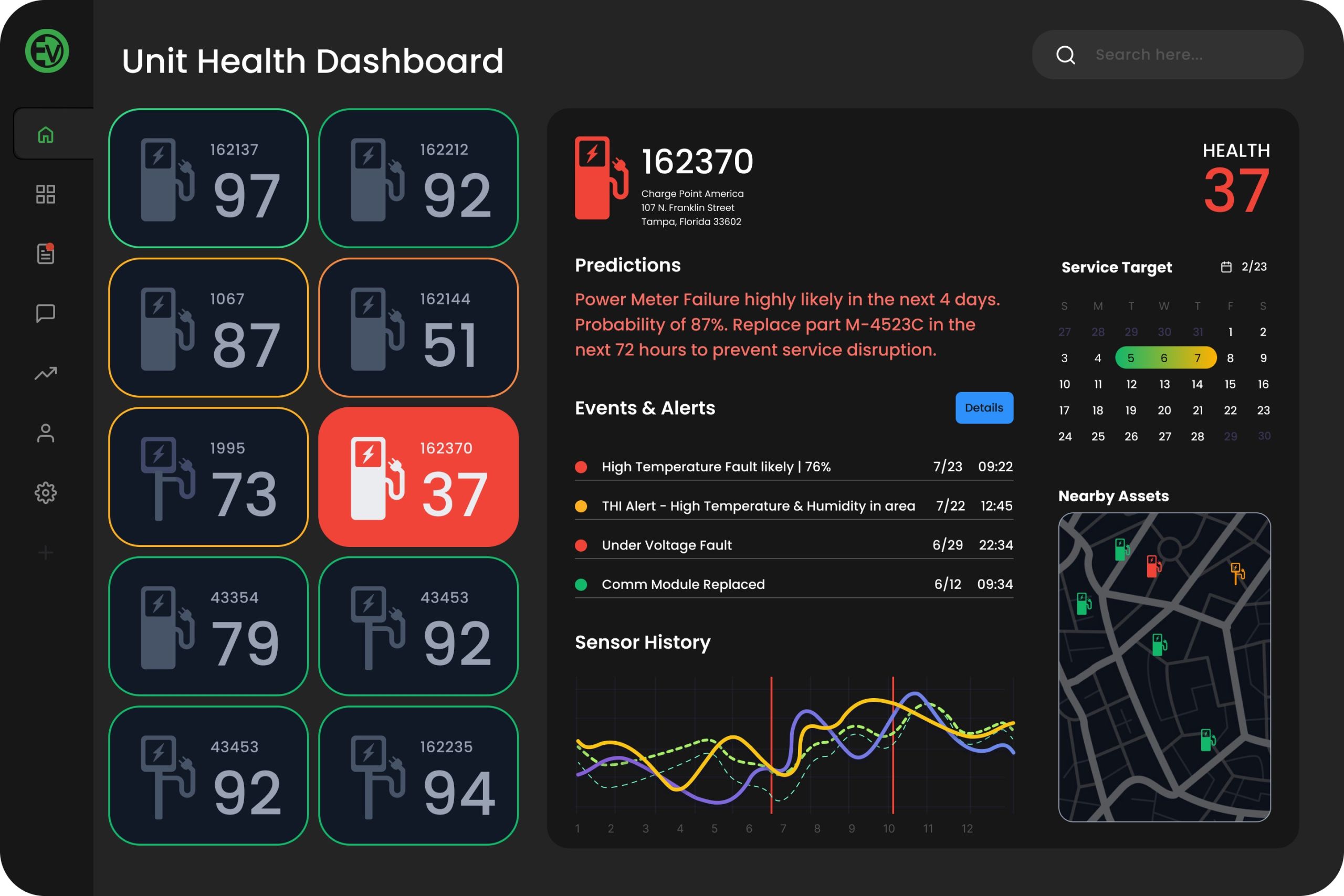Open the trends analytics sidebar icon
Image resolution: width=1344 pixels, height=896 pixels.
[46, 373]
